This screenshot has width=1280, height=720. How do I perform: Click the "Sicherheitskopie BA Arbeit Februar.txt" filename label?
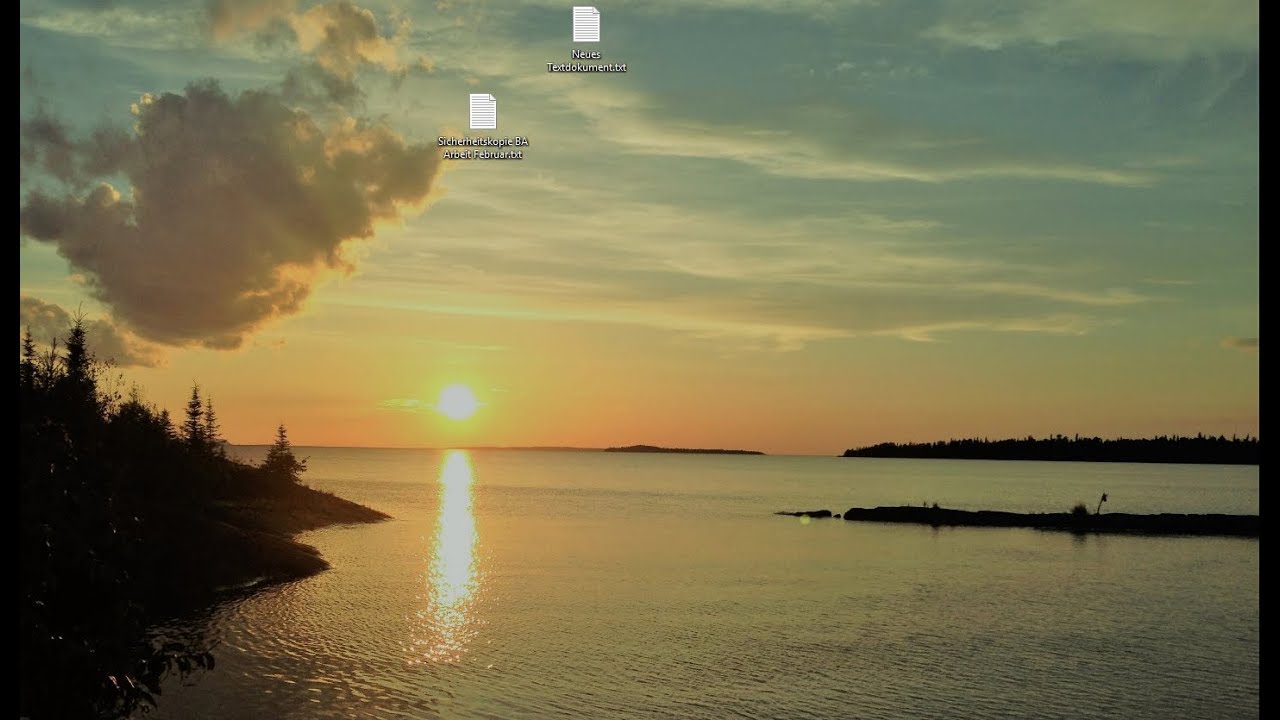coord(483,148)
